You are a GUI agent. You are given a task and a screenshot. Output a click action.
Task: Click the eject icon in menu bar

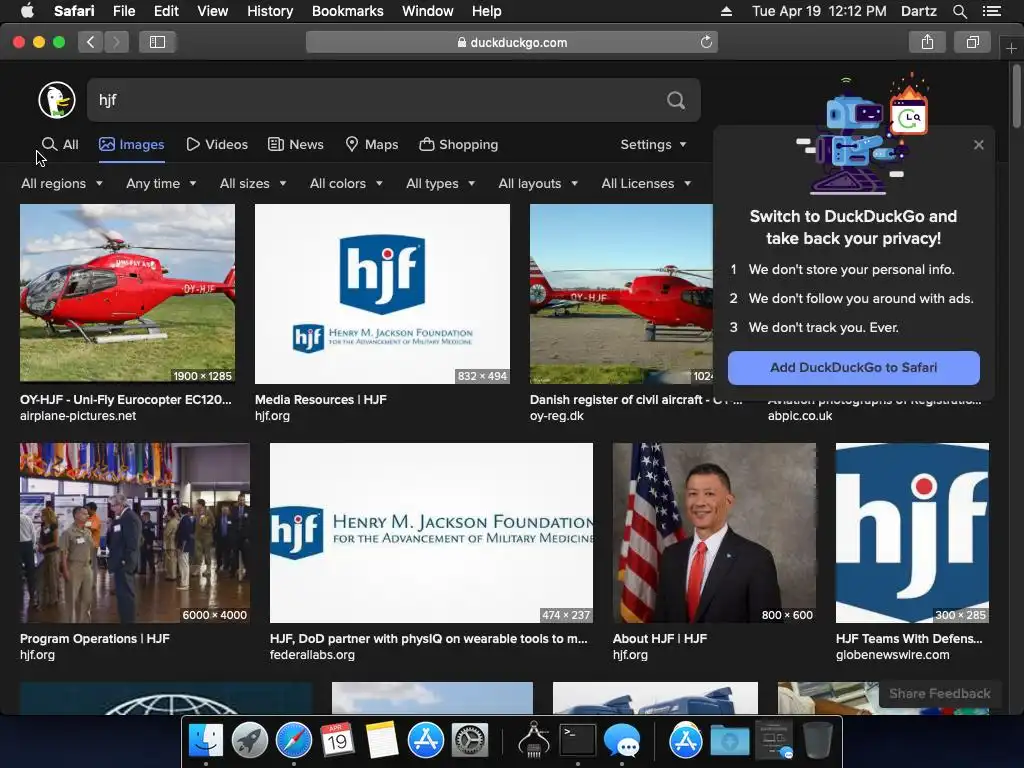726,11
